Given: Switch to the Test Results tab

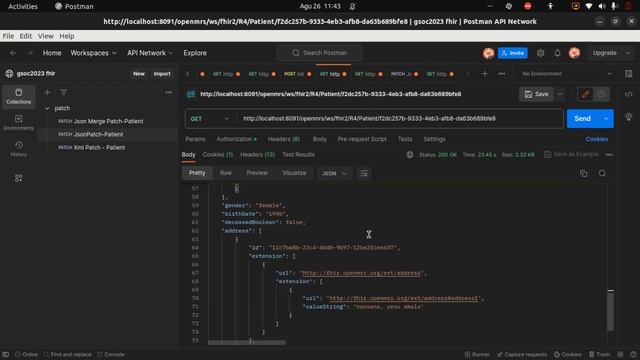Looking at the screenshot, I should 299,155.
